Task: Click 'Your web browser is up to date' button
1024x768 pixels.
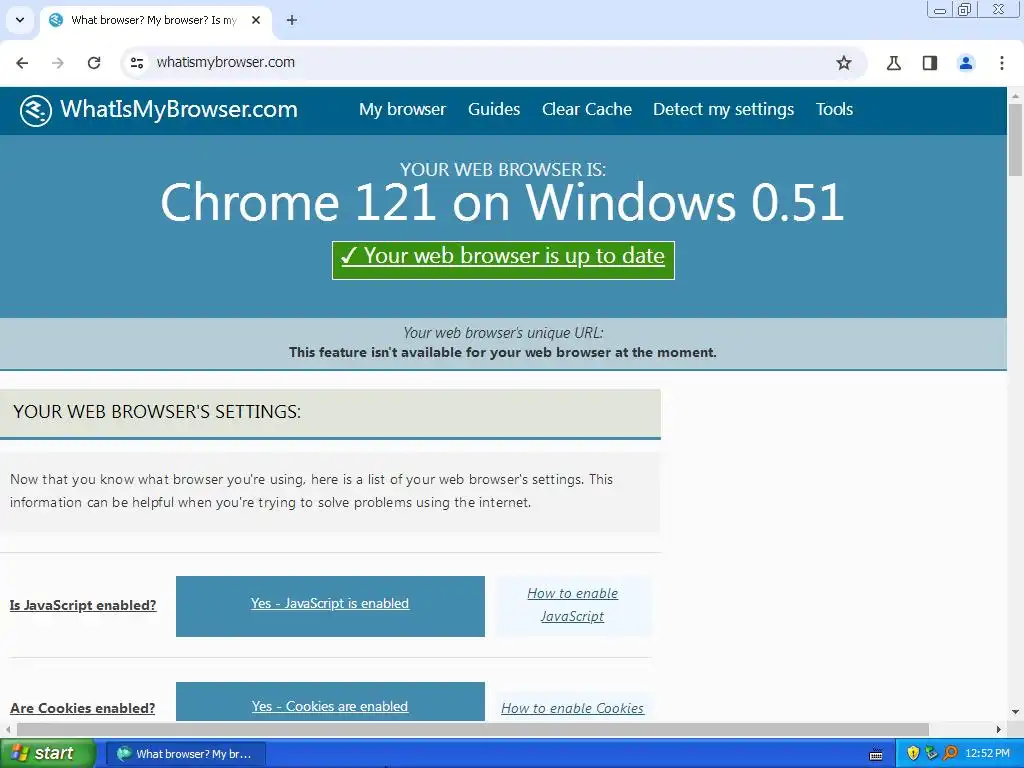Action: click(503, 260)
